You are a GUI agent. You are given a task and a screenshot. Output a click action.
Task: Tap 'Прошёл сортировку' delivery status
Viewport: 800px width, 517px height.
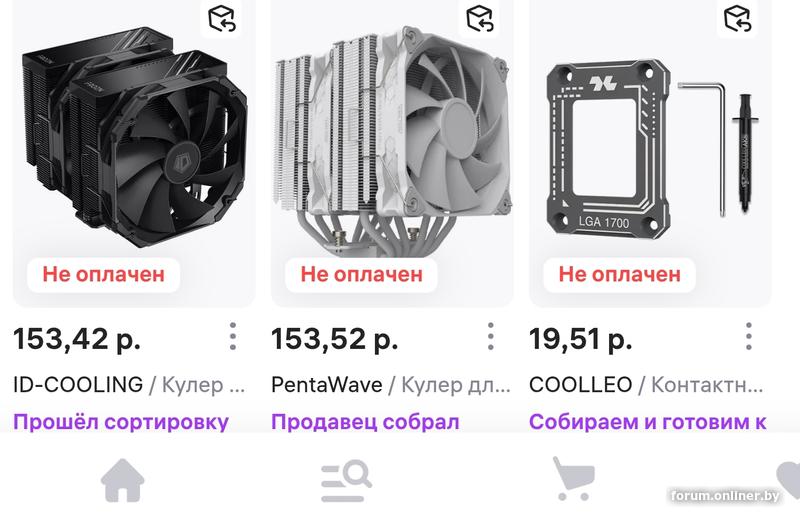coord(121,422)
